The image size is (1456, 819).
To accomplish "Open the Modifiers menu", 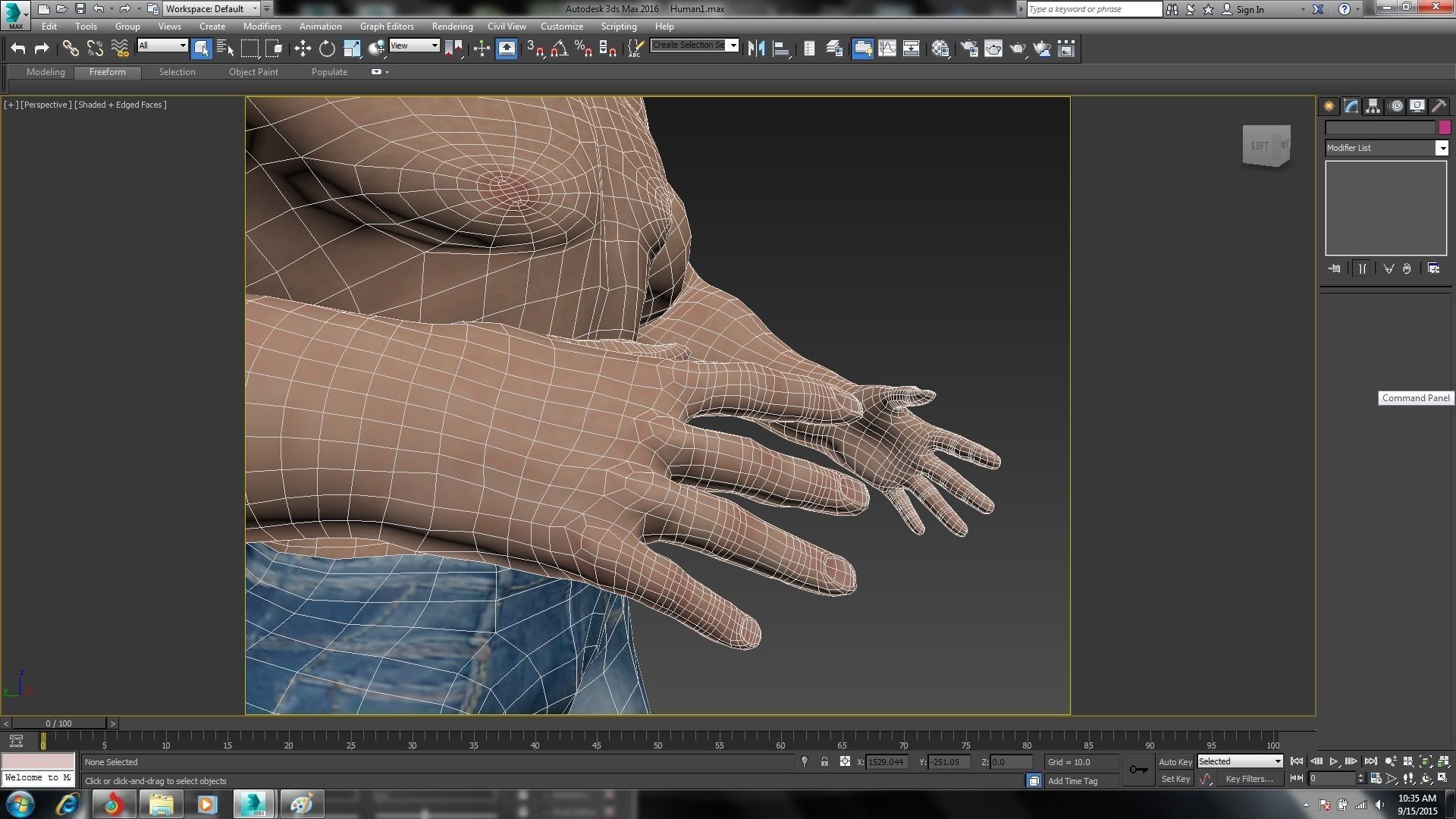I will point(262,26).
